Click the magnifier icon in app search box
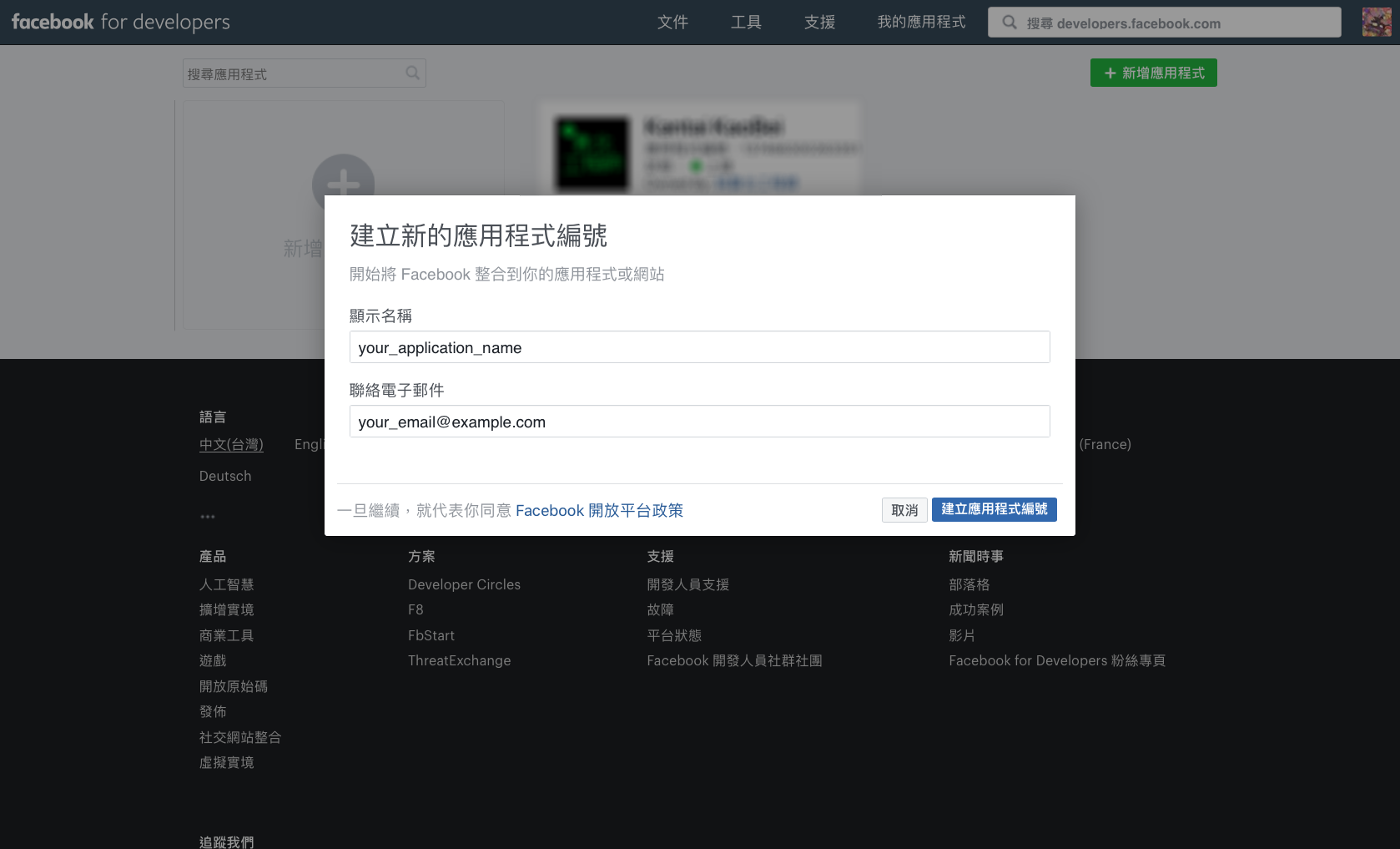 tap(412, 73)
